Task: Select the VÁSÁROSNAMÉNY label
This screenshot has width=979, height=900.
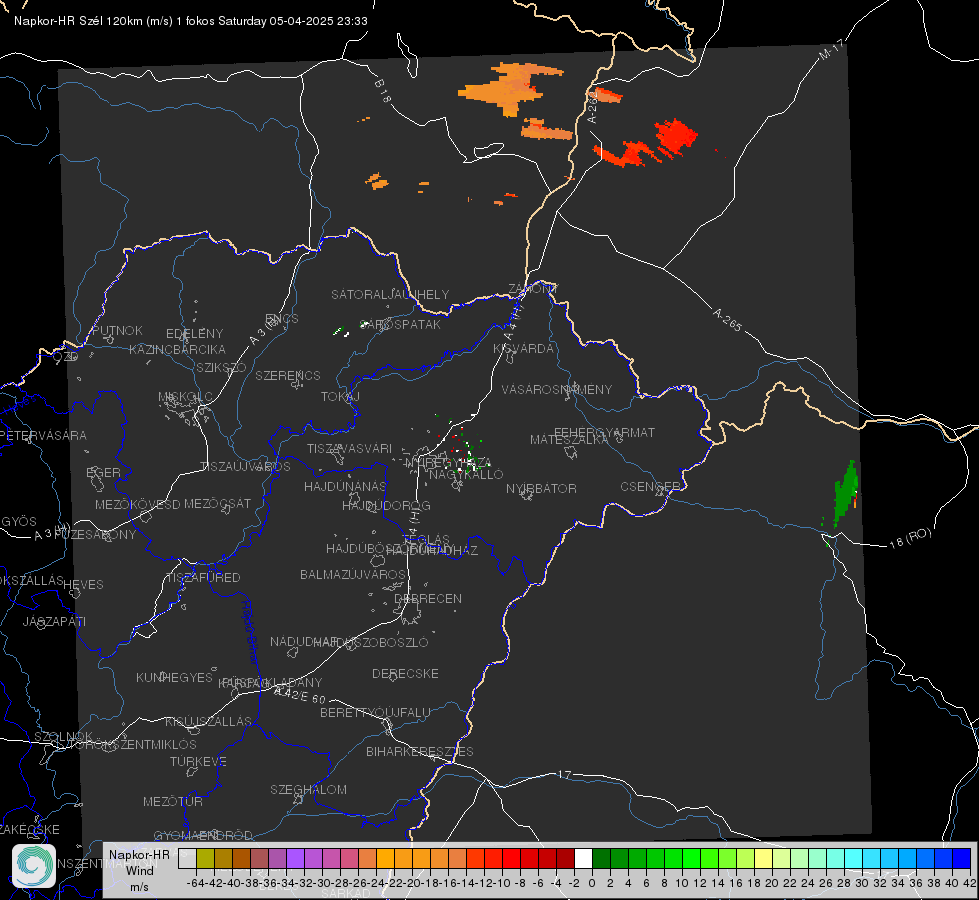Action: (x=557, y=389)
